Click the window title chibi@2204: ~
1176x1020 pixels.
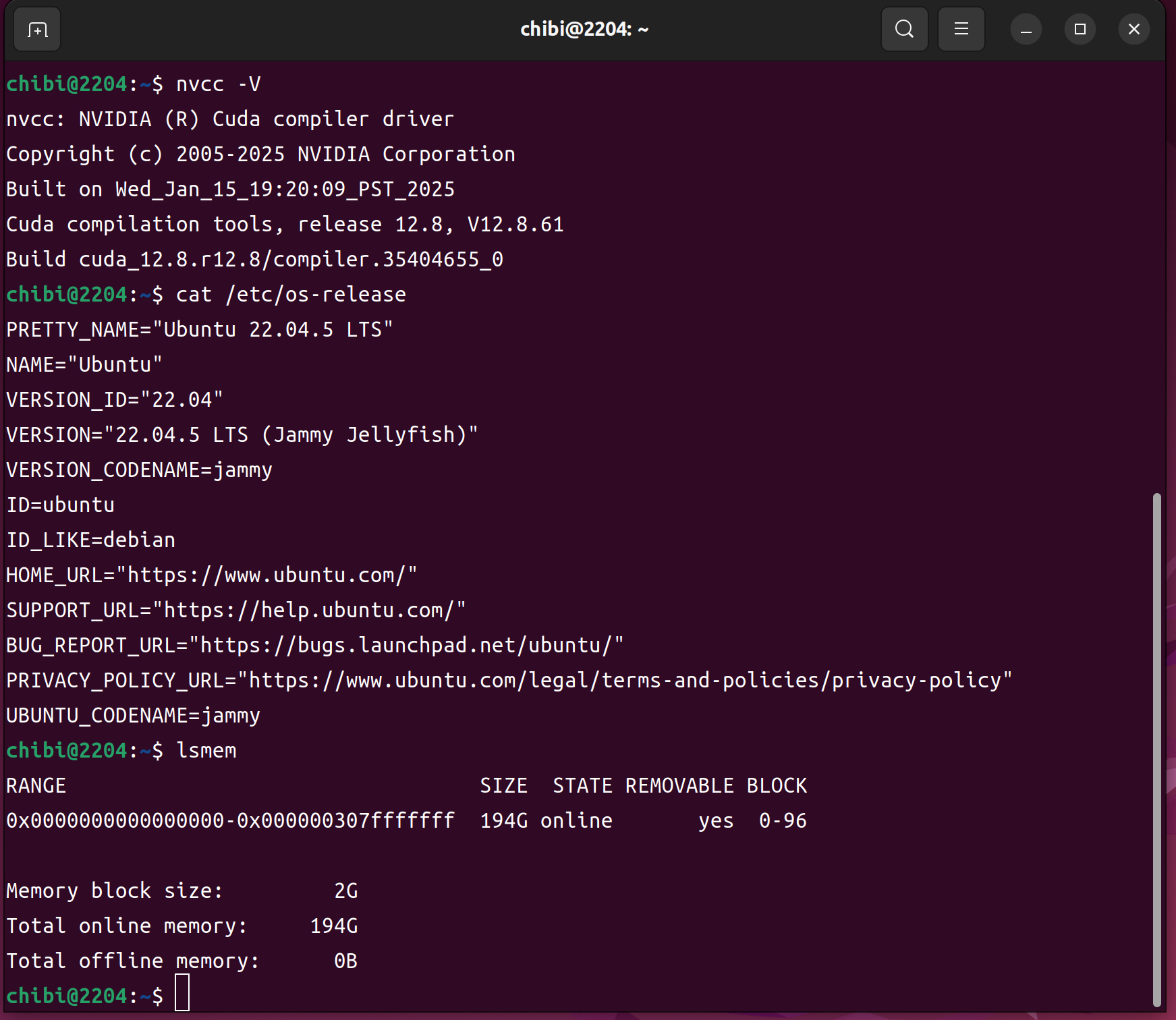(584, 30)
